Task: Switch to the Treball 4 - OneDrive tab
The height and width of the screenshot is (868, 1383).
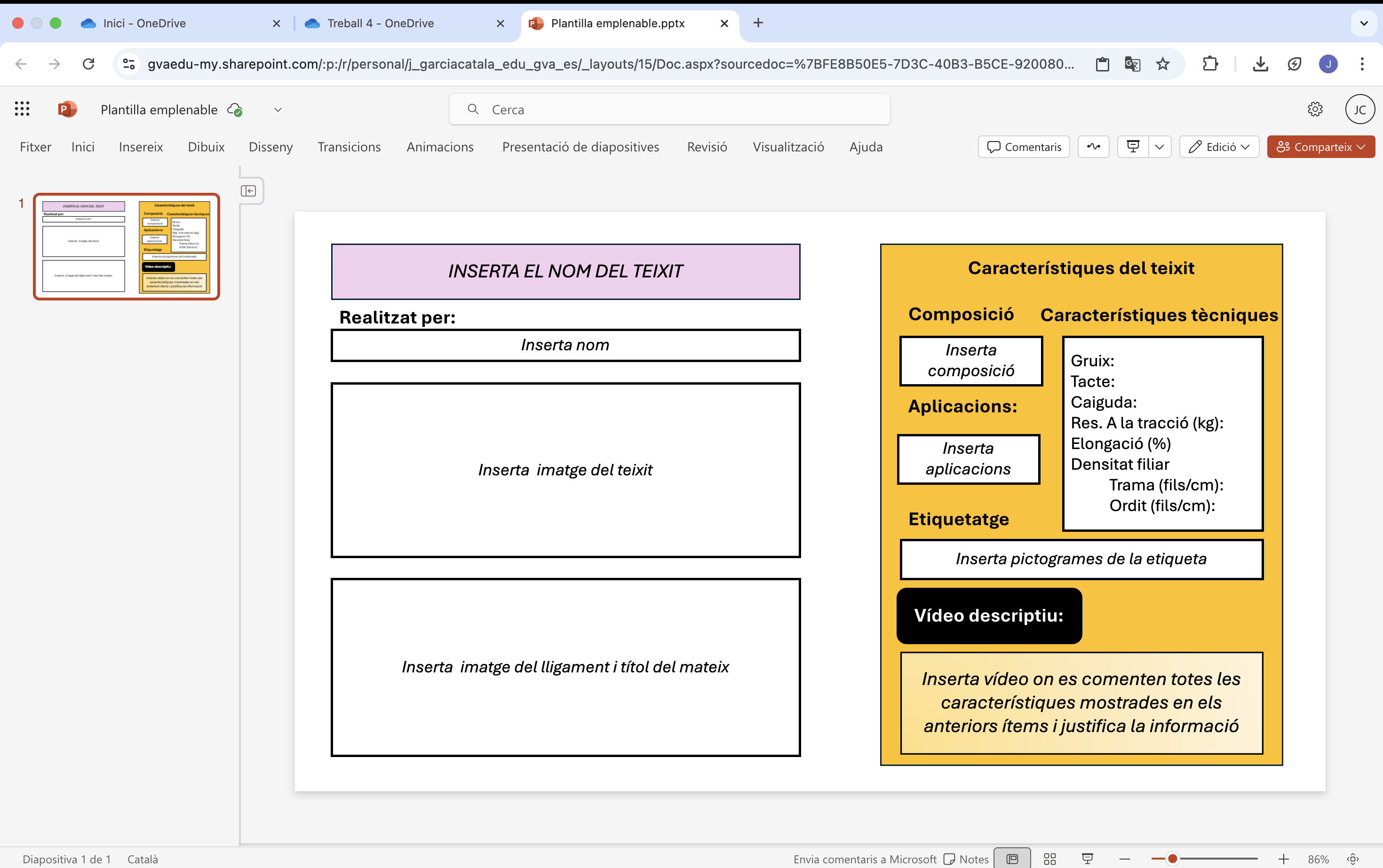Action: (x=380, y=24)
